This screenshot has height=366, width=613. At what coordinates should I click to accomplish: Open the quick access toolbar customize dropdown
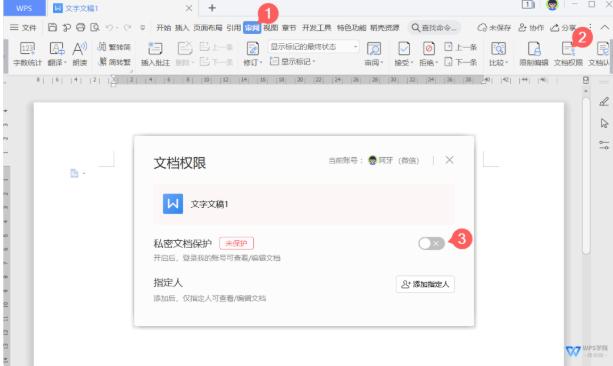tap(143, 27)
